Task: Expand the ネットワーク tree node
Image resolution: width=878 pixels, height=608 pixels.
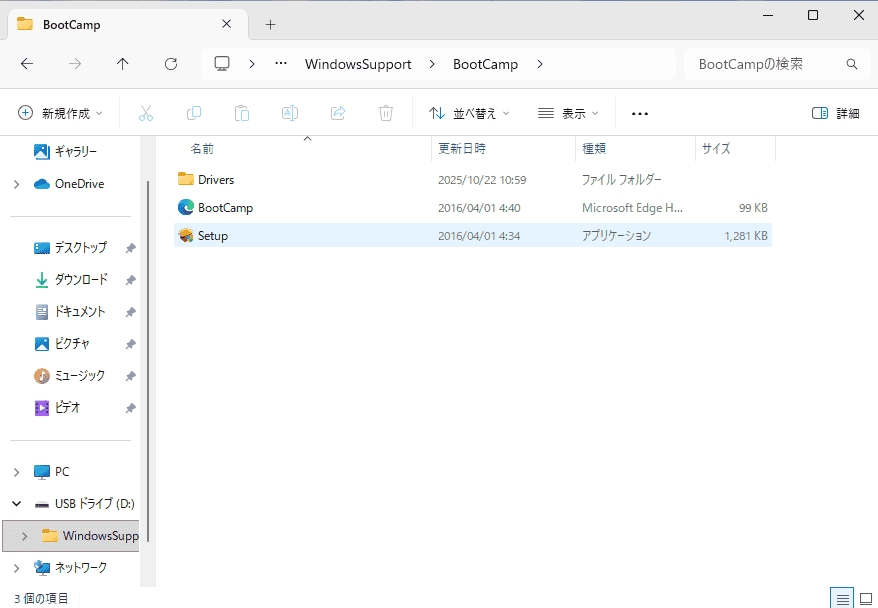Action: [17, 568]
